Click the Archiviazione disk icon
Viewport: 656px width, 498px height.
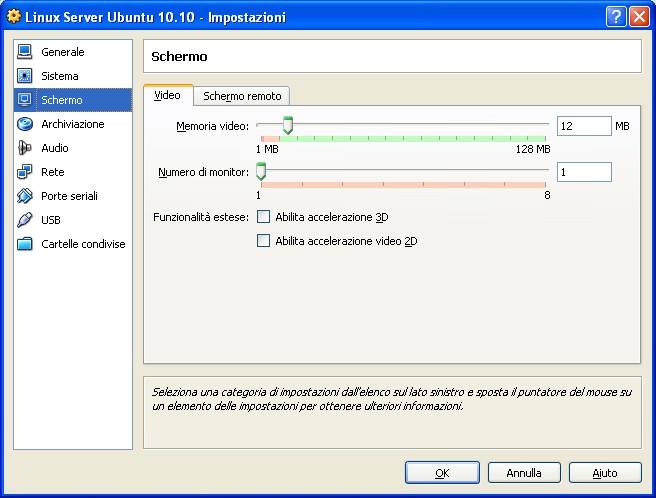[25, 124]
